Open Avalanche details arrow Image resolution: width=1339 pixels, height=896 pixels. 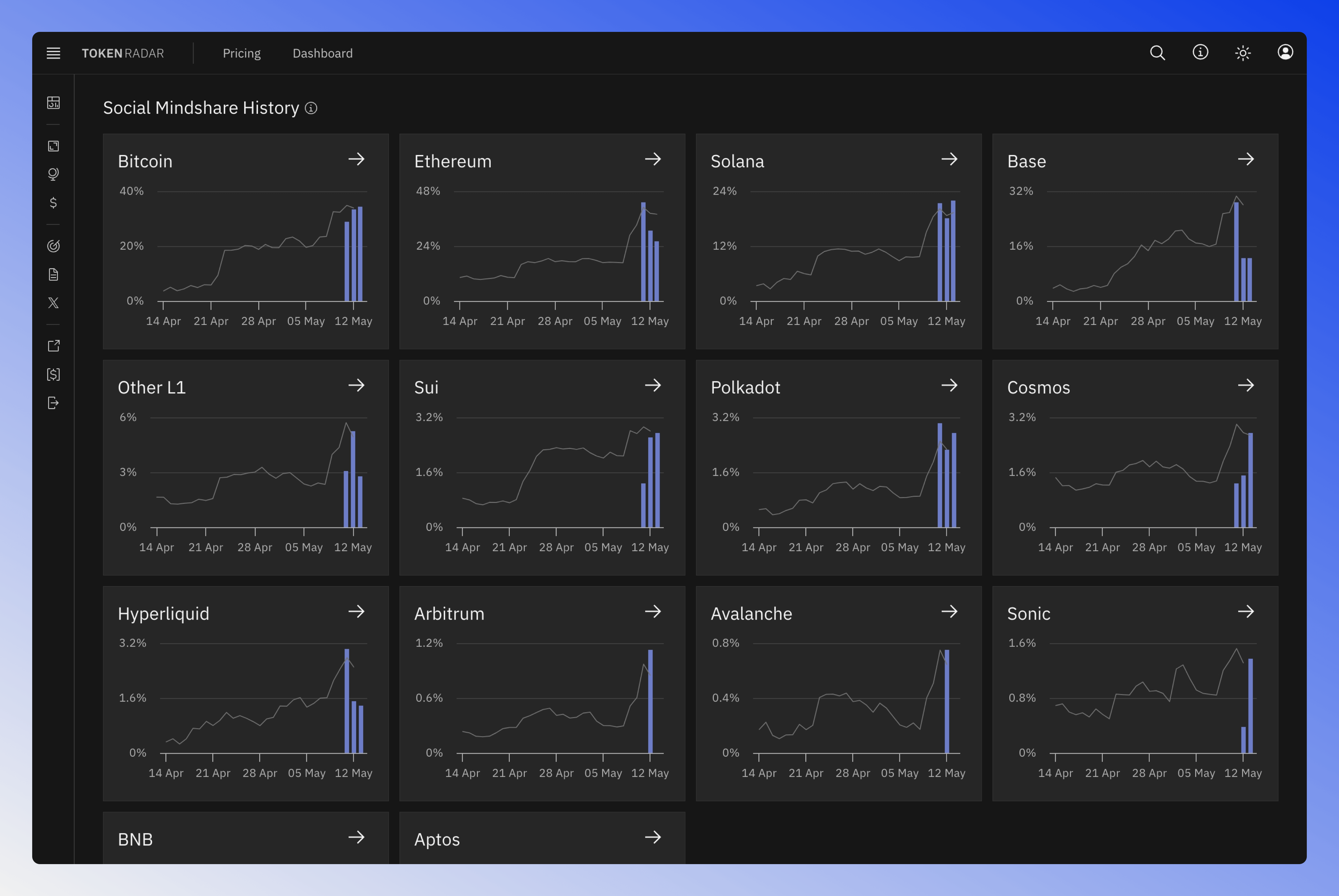[x=949, y=612]
